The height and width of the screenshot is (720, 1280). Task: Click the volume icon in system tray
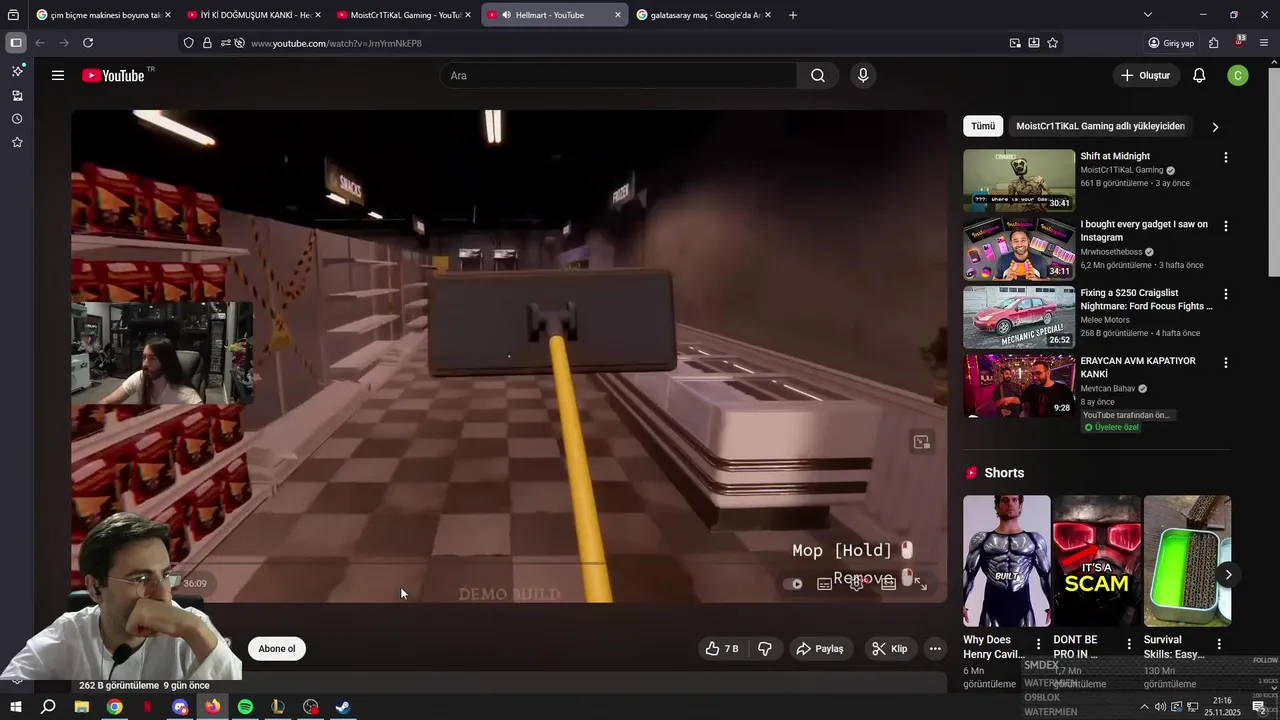pos(1160,707)
